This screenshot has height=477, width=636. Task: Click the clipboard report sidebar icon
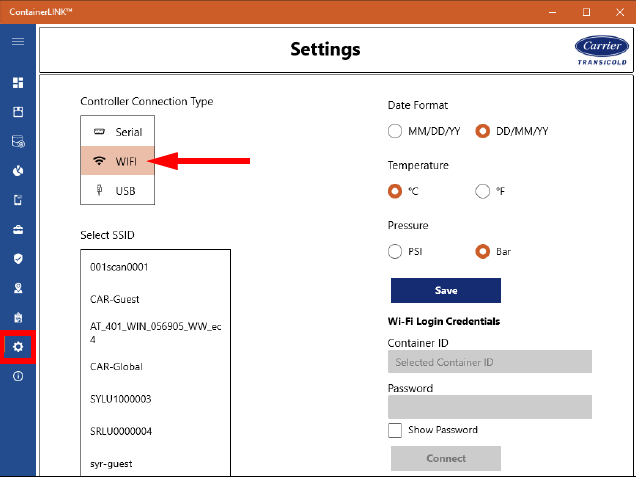tap(18, 317)
